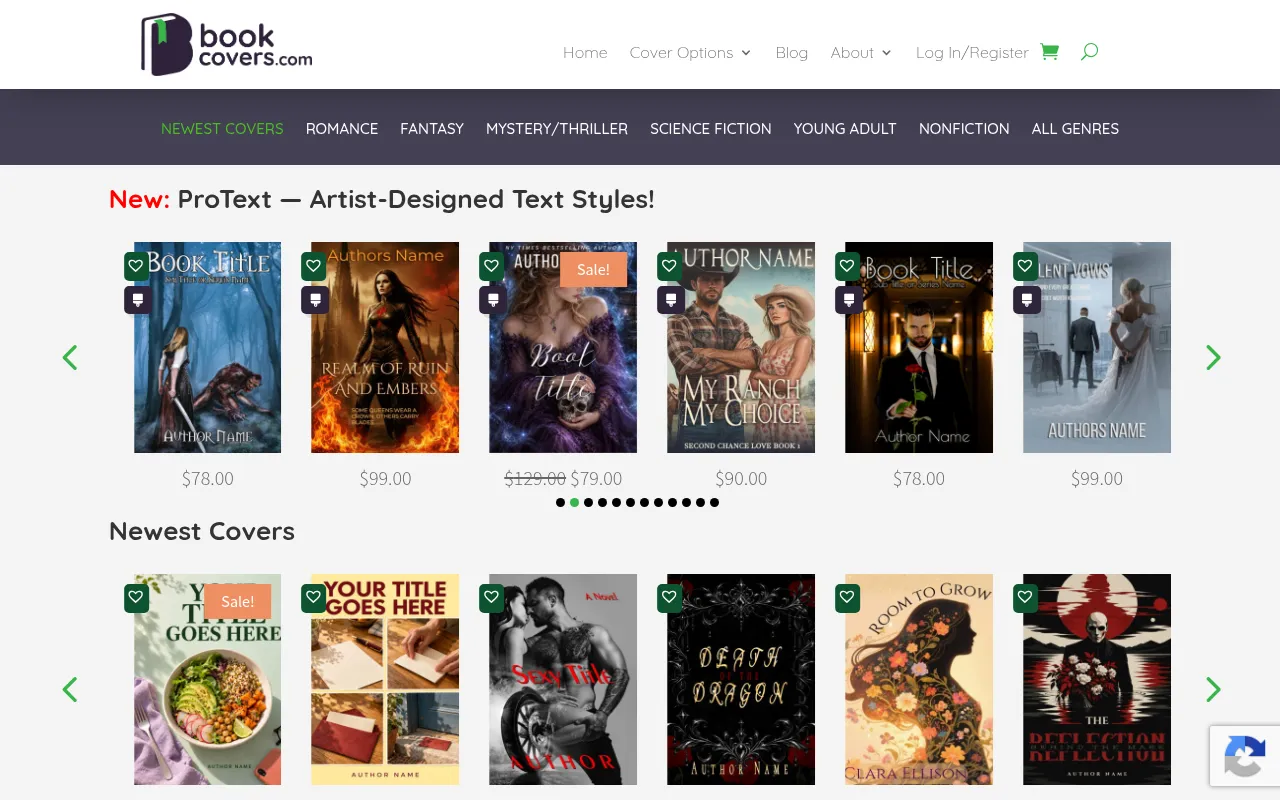Favorite the Death of the Dragon cover
Viewport: 1280px width, 800px height.
click(671, 598)
